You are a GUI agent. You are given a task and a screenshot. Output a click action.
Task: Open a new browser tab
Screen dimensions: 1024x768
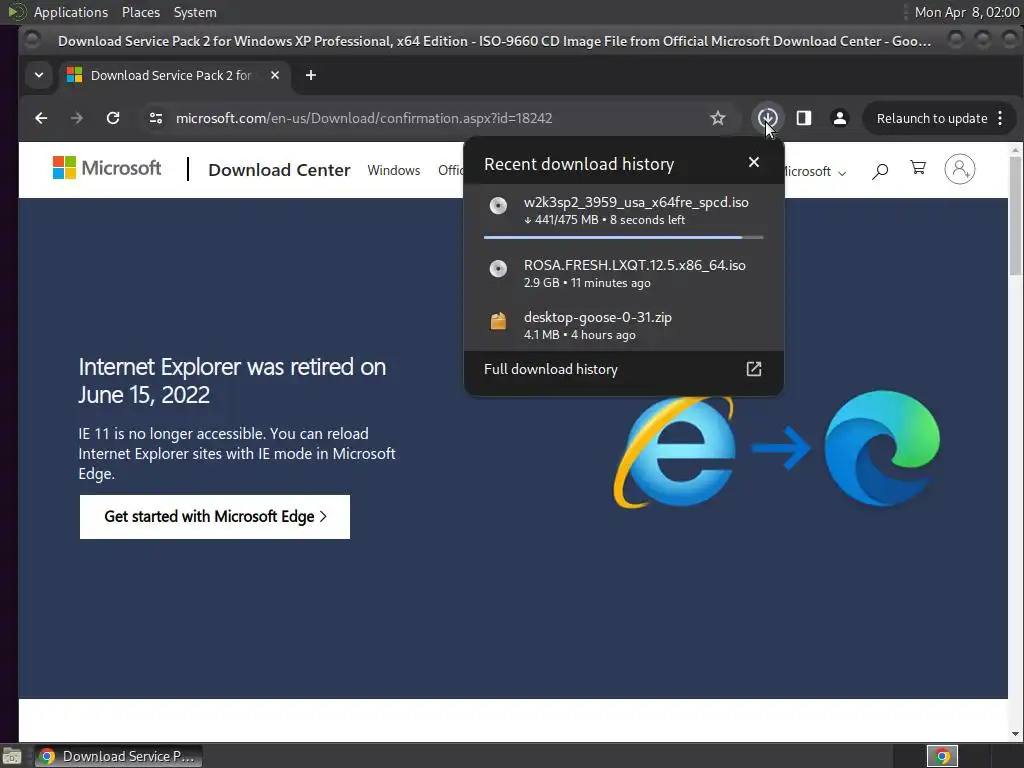coord(311,75)
